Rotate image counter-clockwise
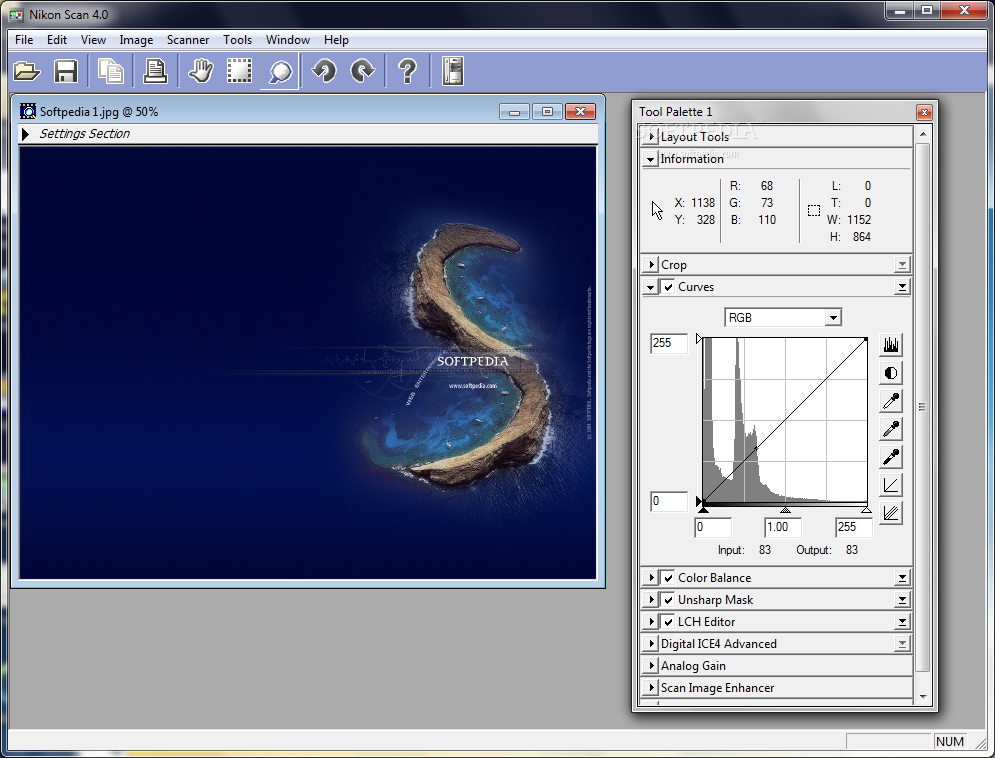 tap(324, 71)
